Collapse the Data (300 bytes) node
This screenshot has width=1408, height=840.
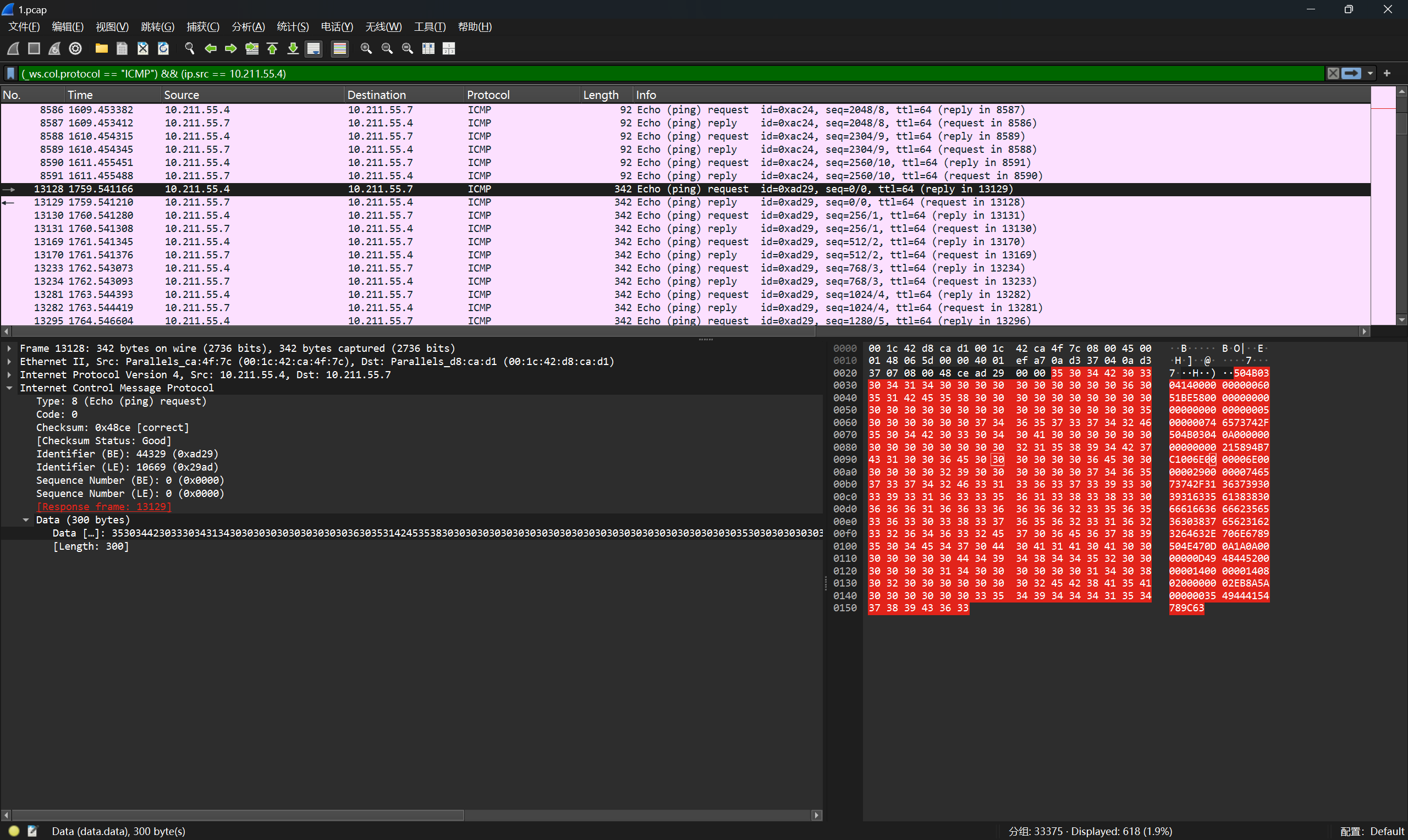(x=26, y=520)
